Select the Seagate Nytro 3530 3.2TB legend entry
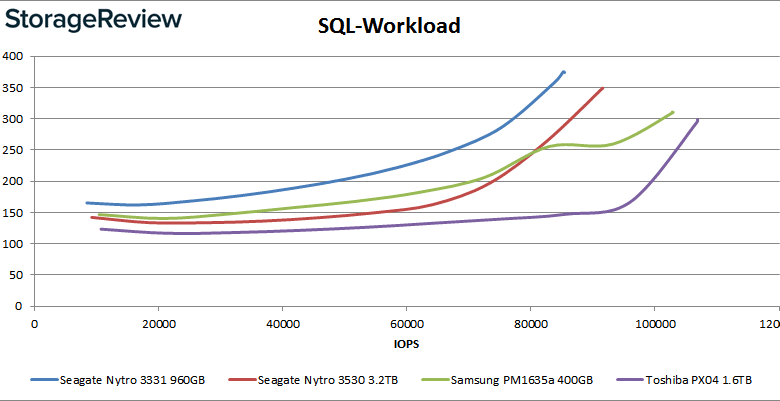Viewport: 780px width, 401px height. (x=313, y=380)
